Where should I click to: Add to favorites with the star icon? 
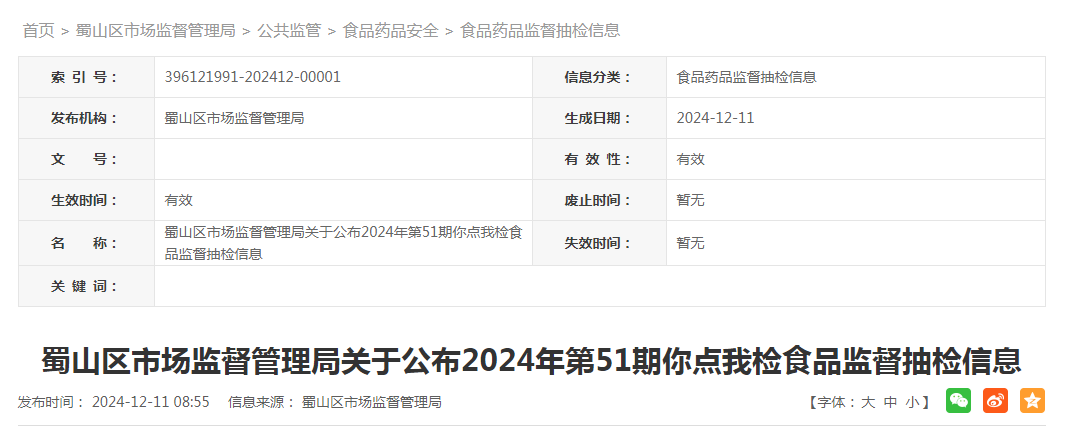click(x=1032, y=401)
